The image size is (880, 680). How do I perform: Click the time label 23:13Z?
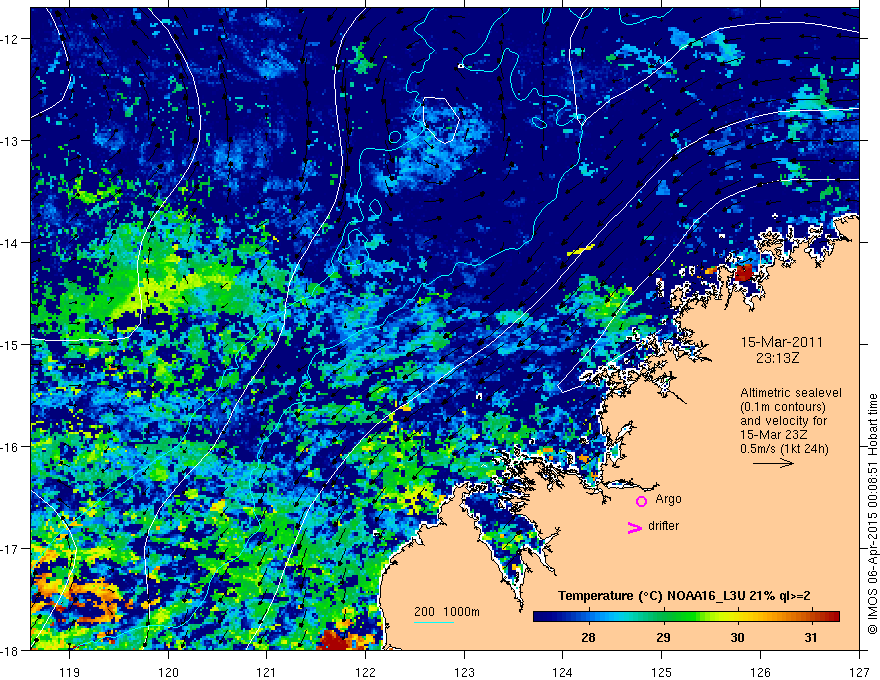click(x=777, y=358)
